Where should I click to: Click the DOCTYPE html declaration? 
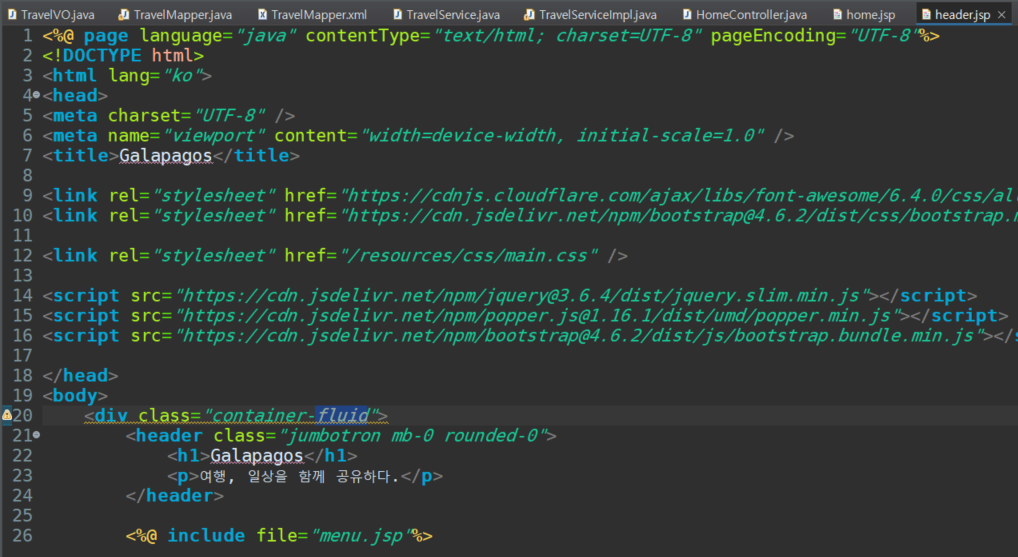[x=123, y=56]
